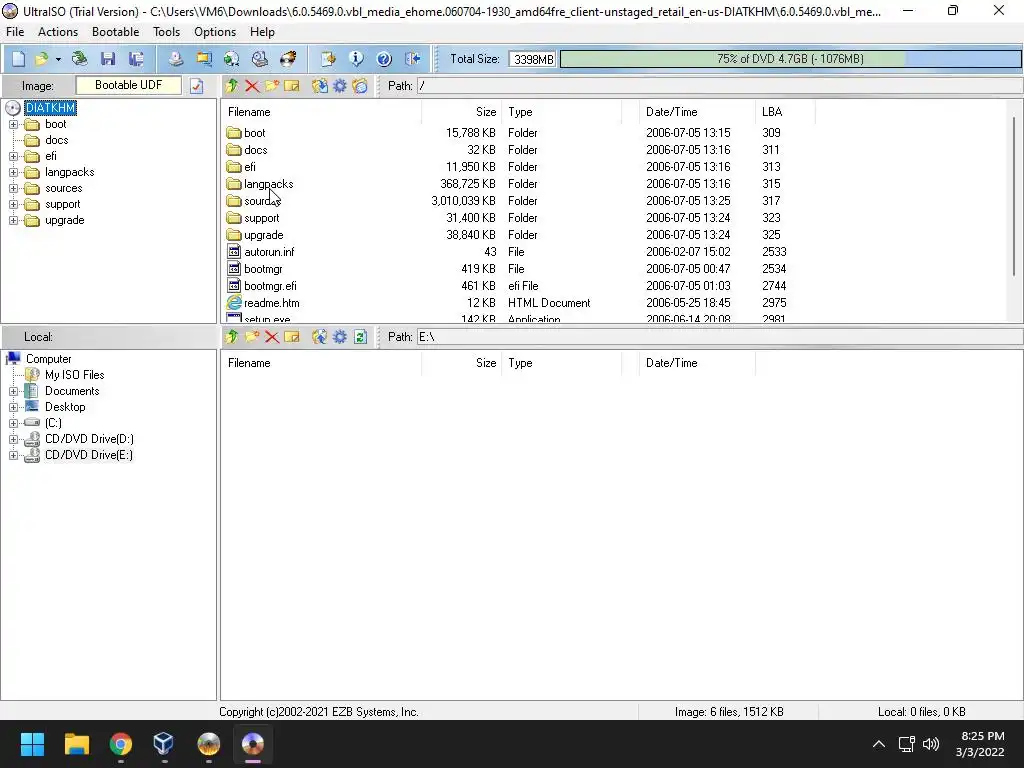Click the red Delete X in Local toolbar

click(x=272, y=337)
